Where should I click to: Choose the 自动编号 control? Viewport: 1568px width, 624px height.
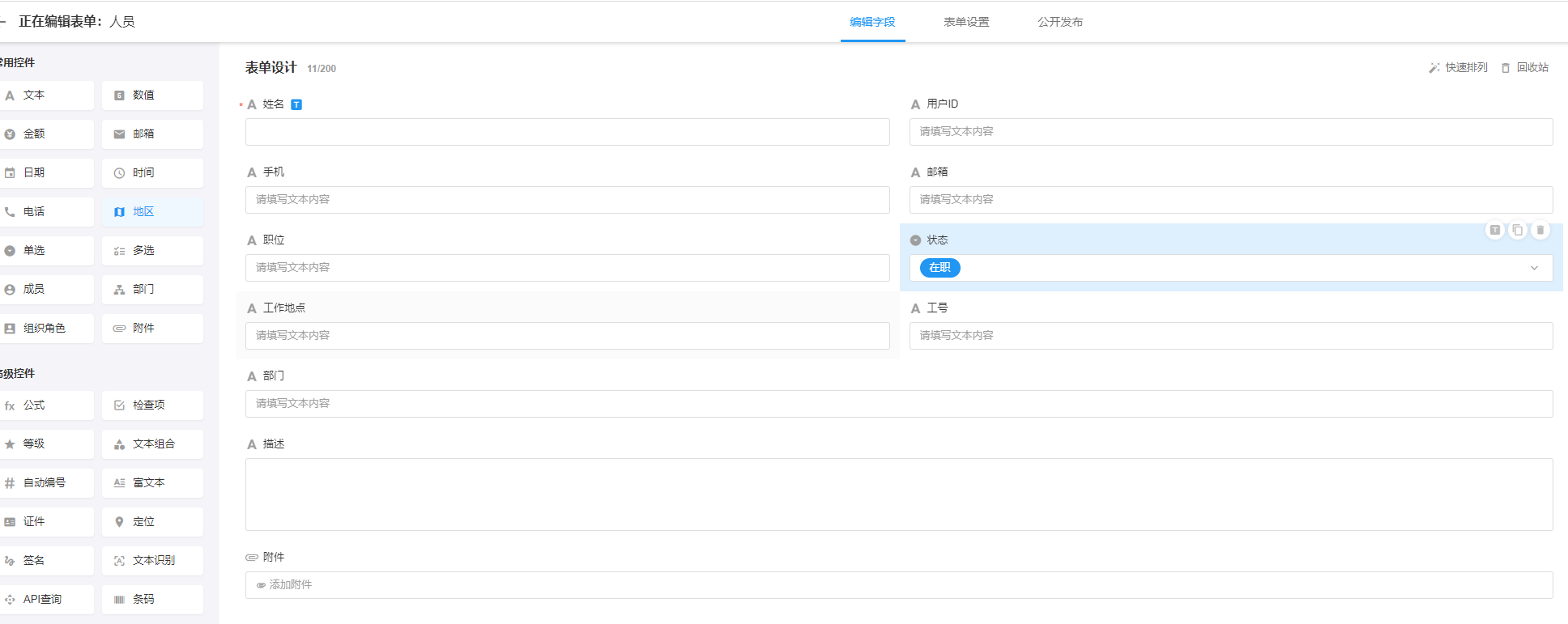[x=45, y=482]
